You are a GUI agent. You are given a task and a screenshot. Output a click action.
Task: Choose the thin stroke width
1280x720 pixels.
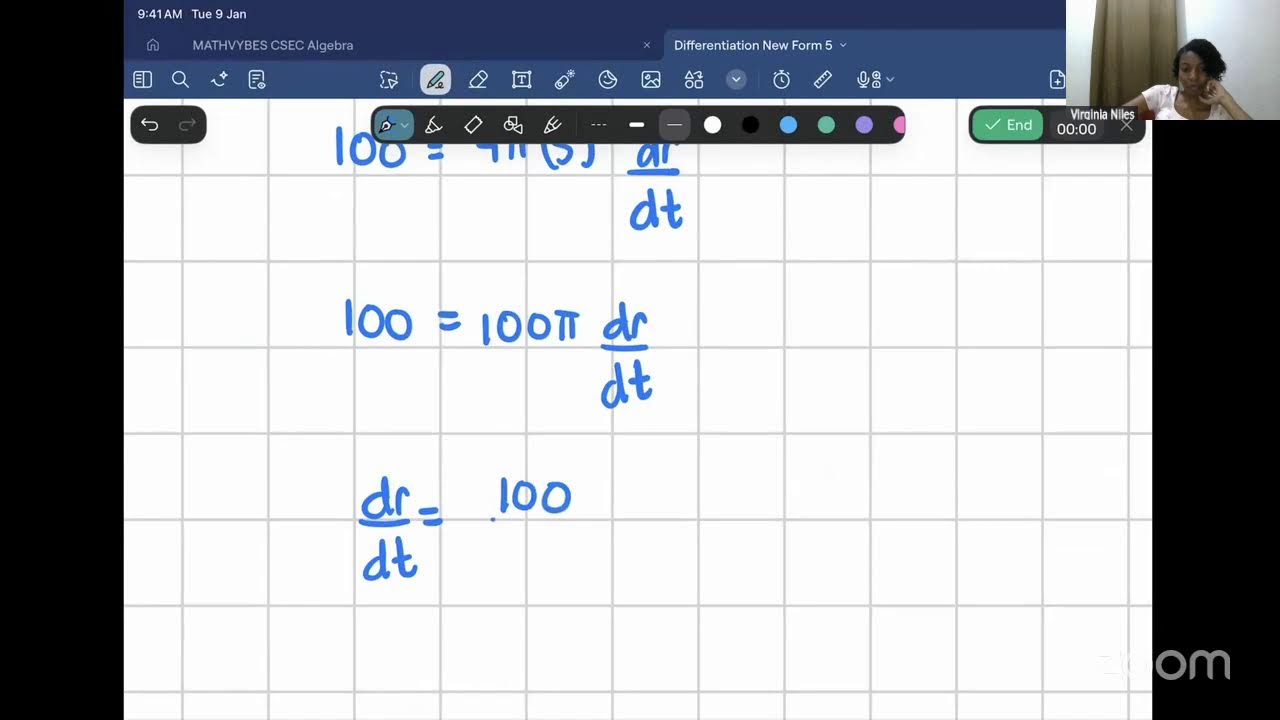[x=674, y=125]
